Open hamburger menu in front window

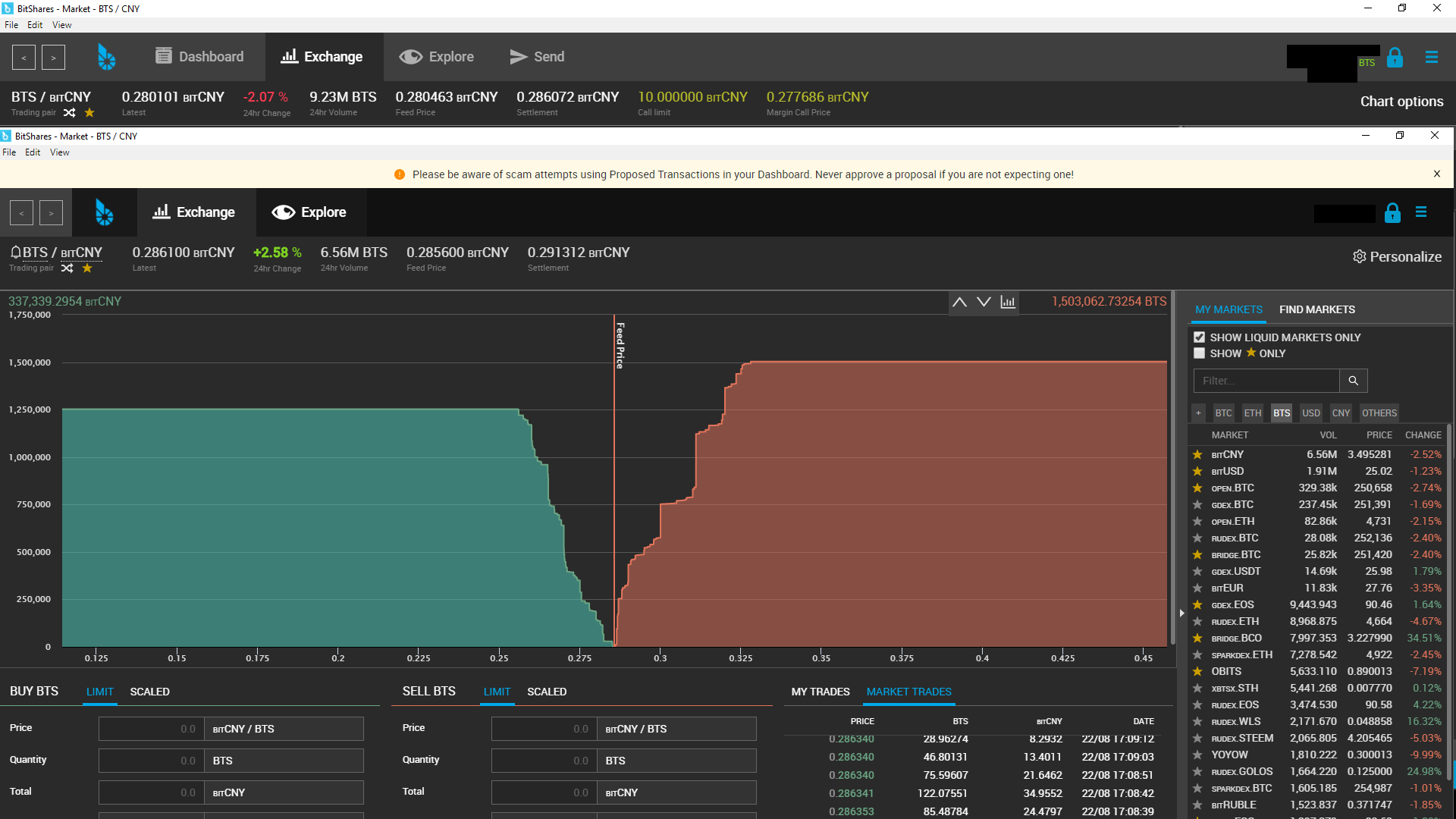[1421, 212]
